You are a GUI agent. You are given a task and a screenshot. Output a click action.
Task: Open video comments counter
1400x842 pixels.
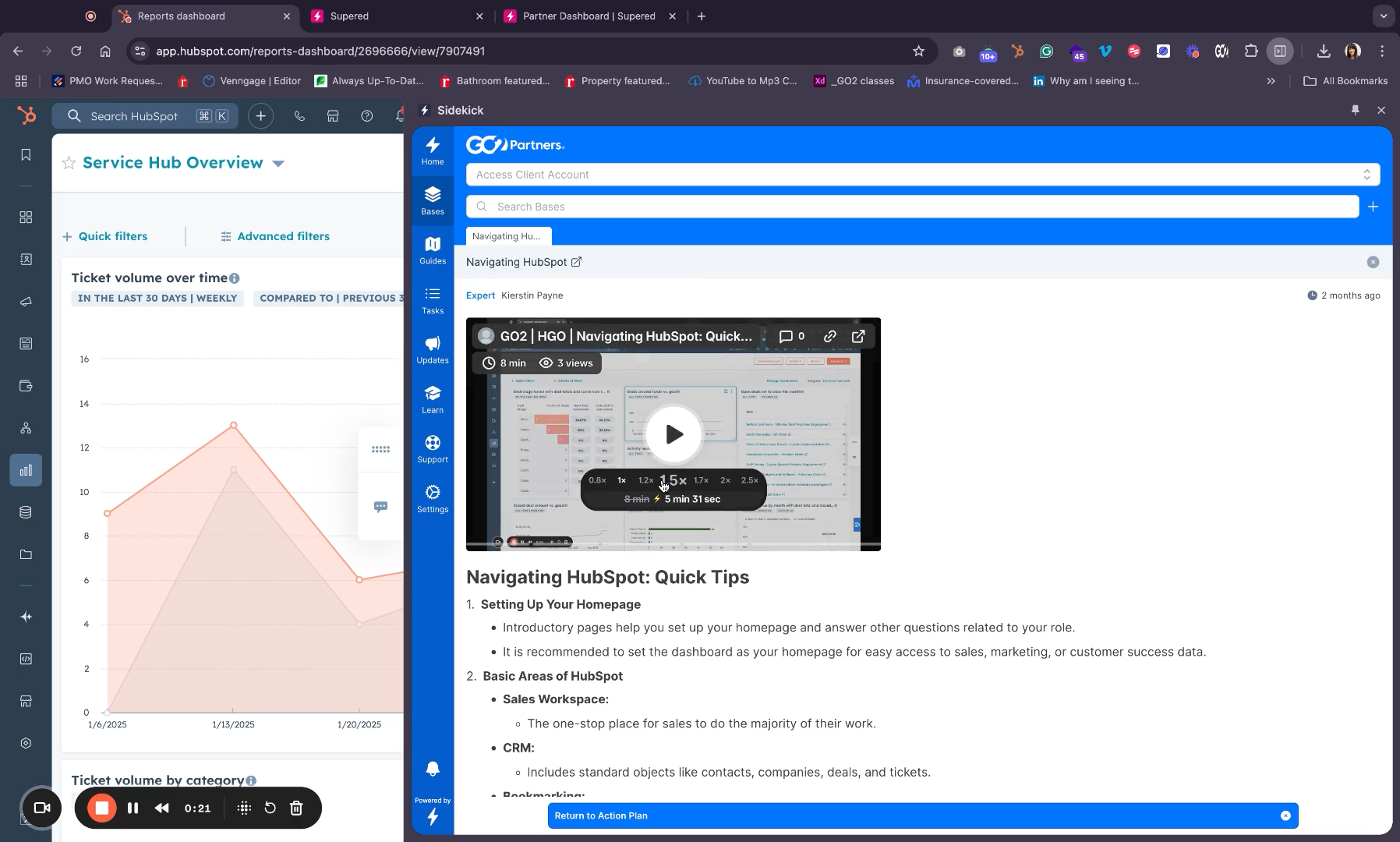(792, 336)
